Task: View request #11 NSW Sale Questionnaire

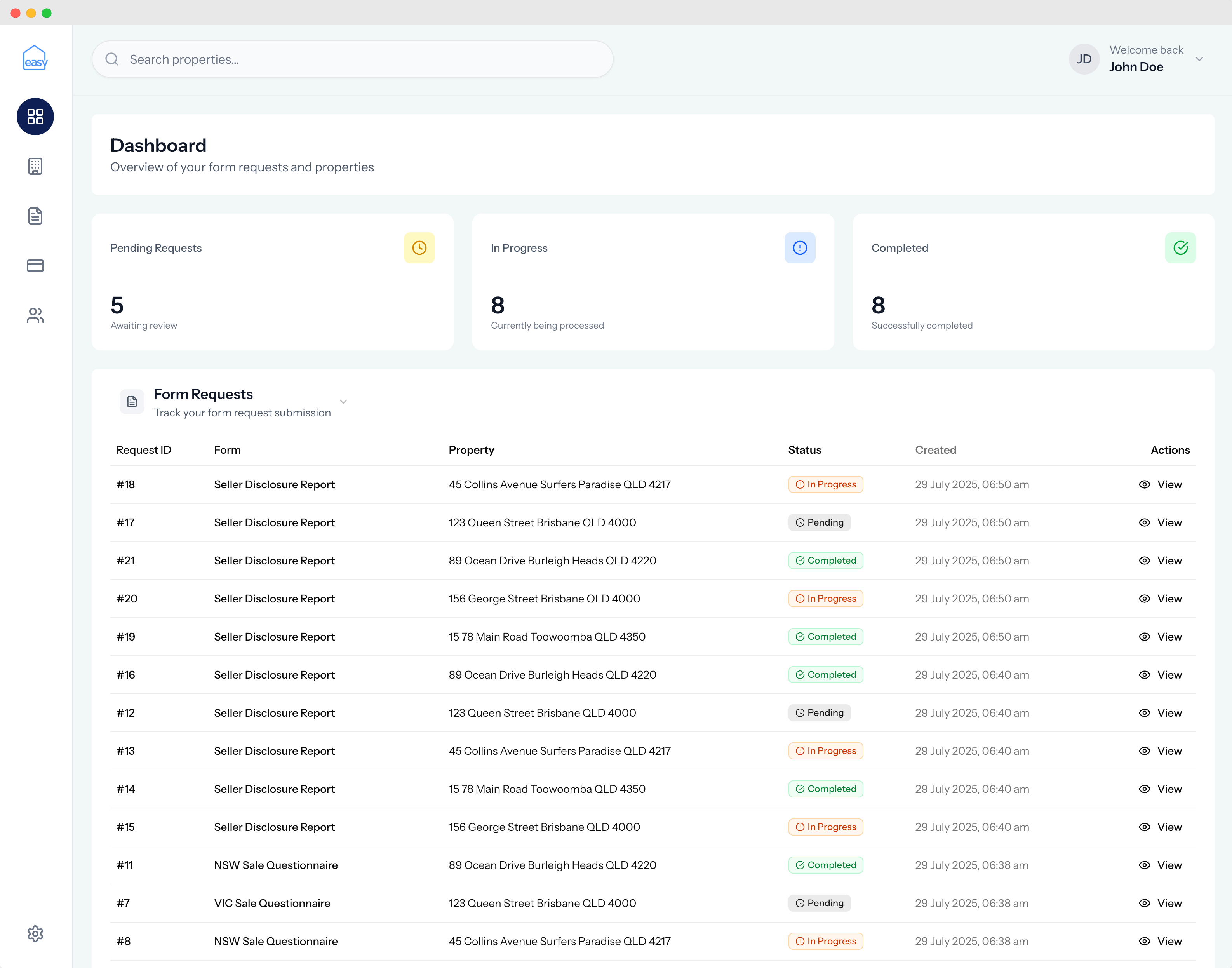Action: 1169,865
